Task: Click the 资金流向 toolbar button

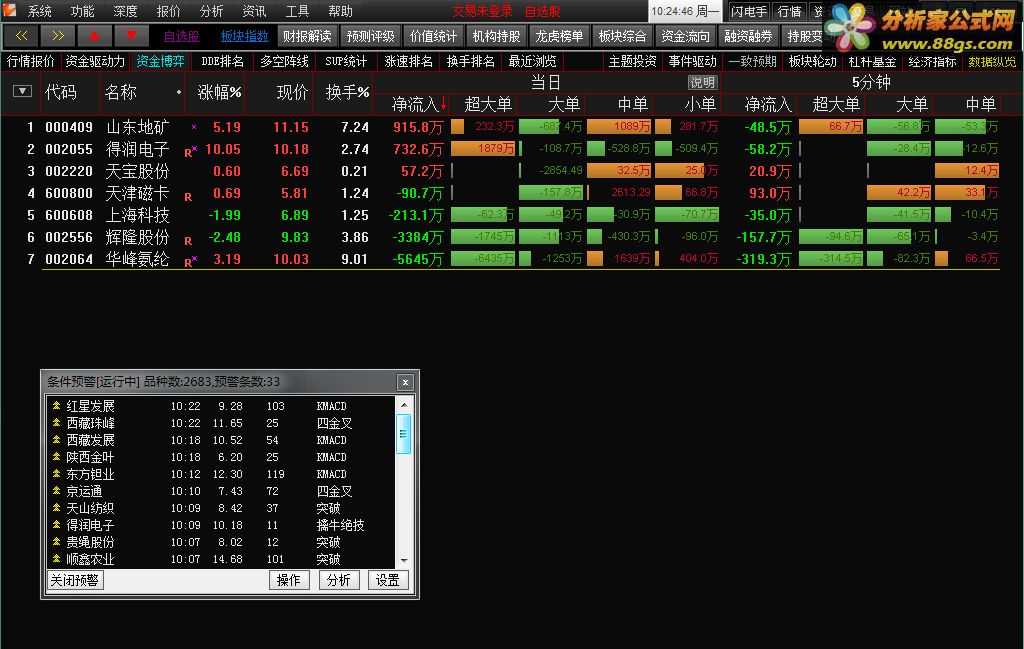Action: click(x=685, y=36)
